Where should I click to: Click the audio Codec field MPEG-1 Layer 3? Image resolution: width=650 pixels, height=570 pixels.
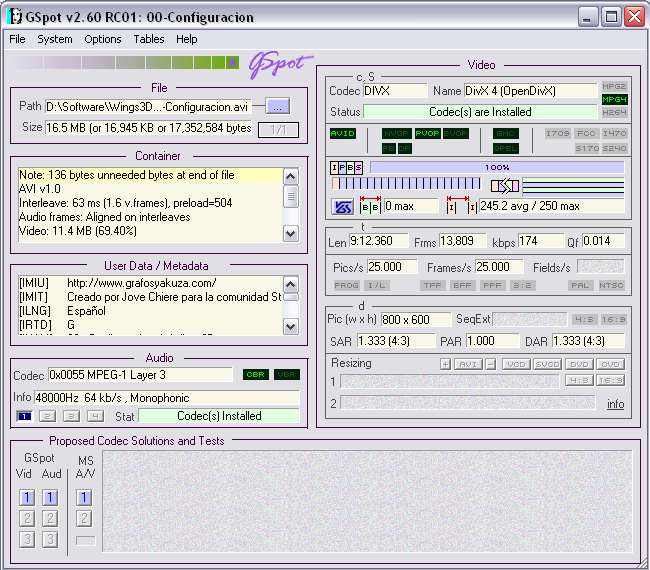point(140,375)
